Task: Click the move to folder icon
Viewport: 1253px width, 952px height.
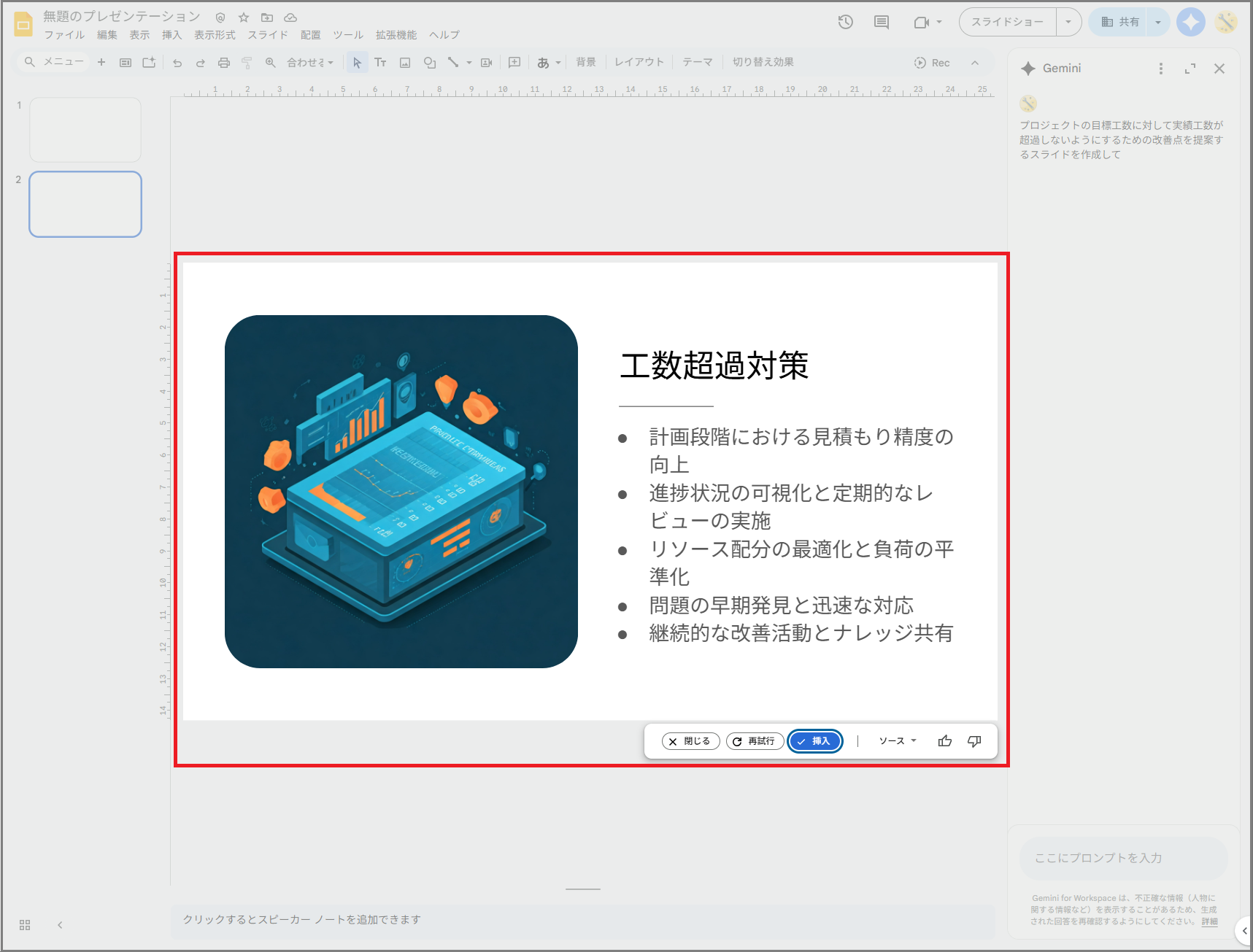Action: click(x=267, y=18)
